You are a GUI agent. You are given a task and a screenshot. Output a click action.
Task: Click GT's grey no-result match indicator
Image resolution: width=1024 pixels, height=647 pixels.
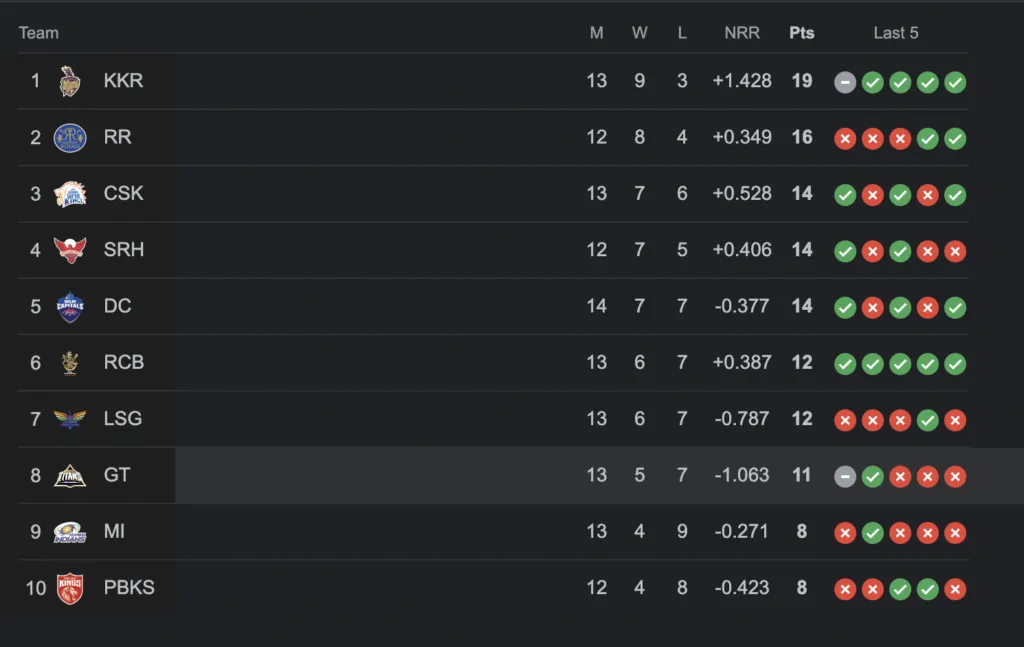point(845,477)
